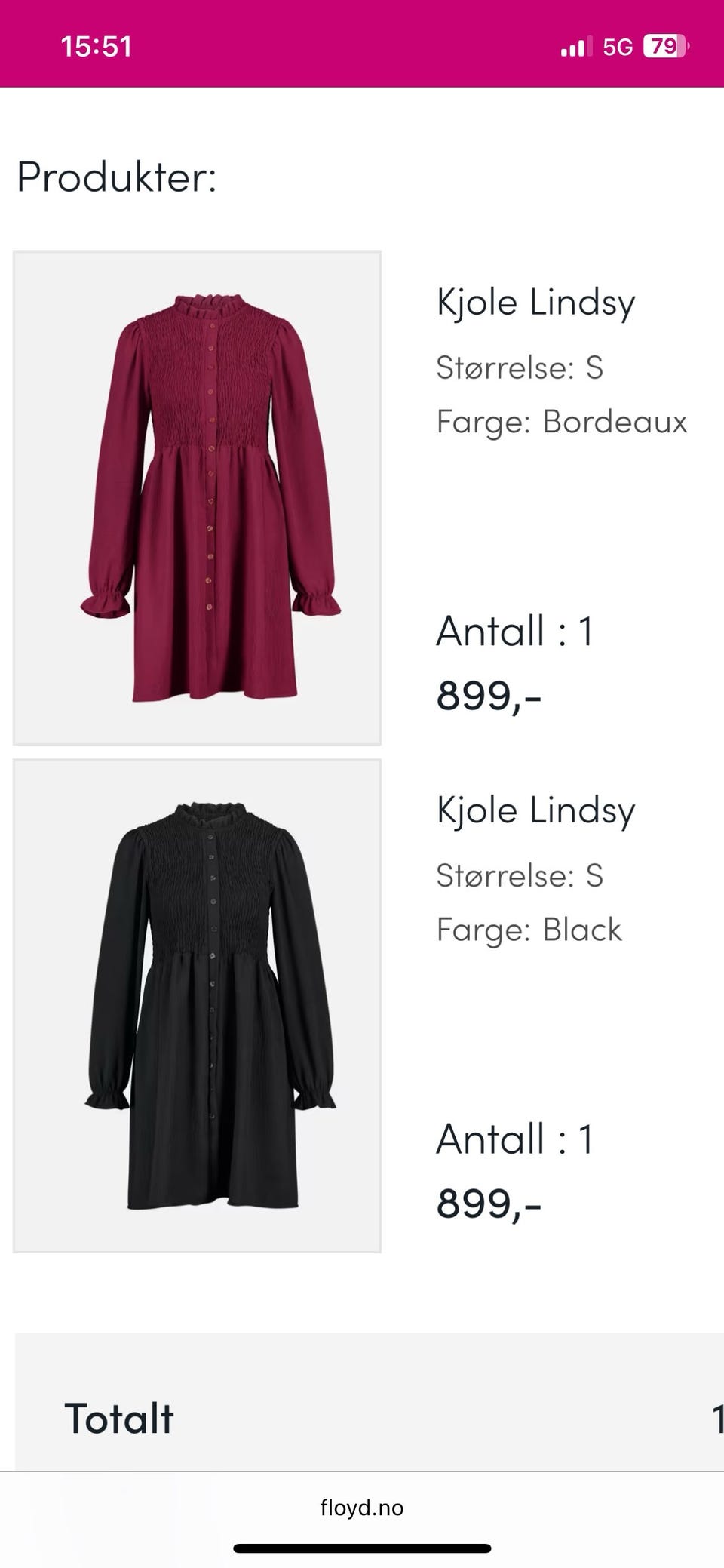Open the first Kjole Lindsy product title
Image resolution: width=724 pixels, height=1568 pixels.
coord(535,303)
